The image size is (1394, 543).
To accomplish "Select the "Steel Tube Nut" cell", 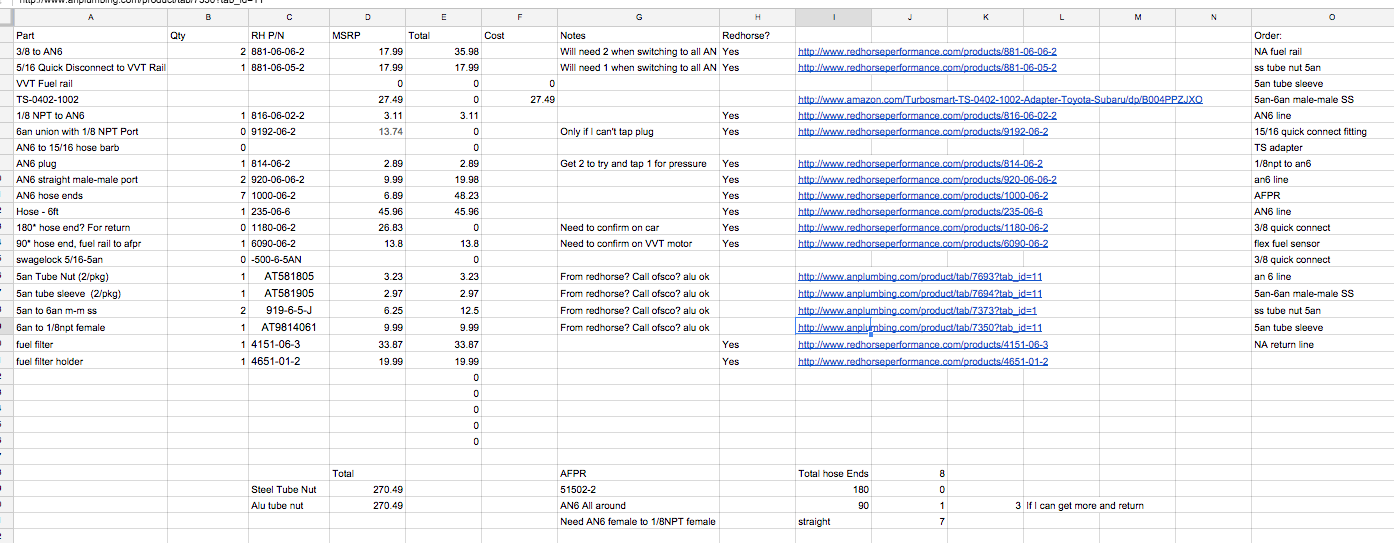I will pos(282,489).
